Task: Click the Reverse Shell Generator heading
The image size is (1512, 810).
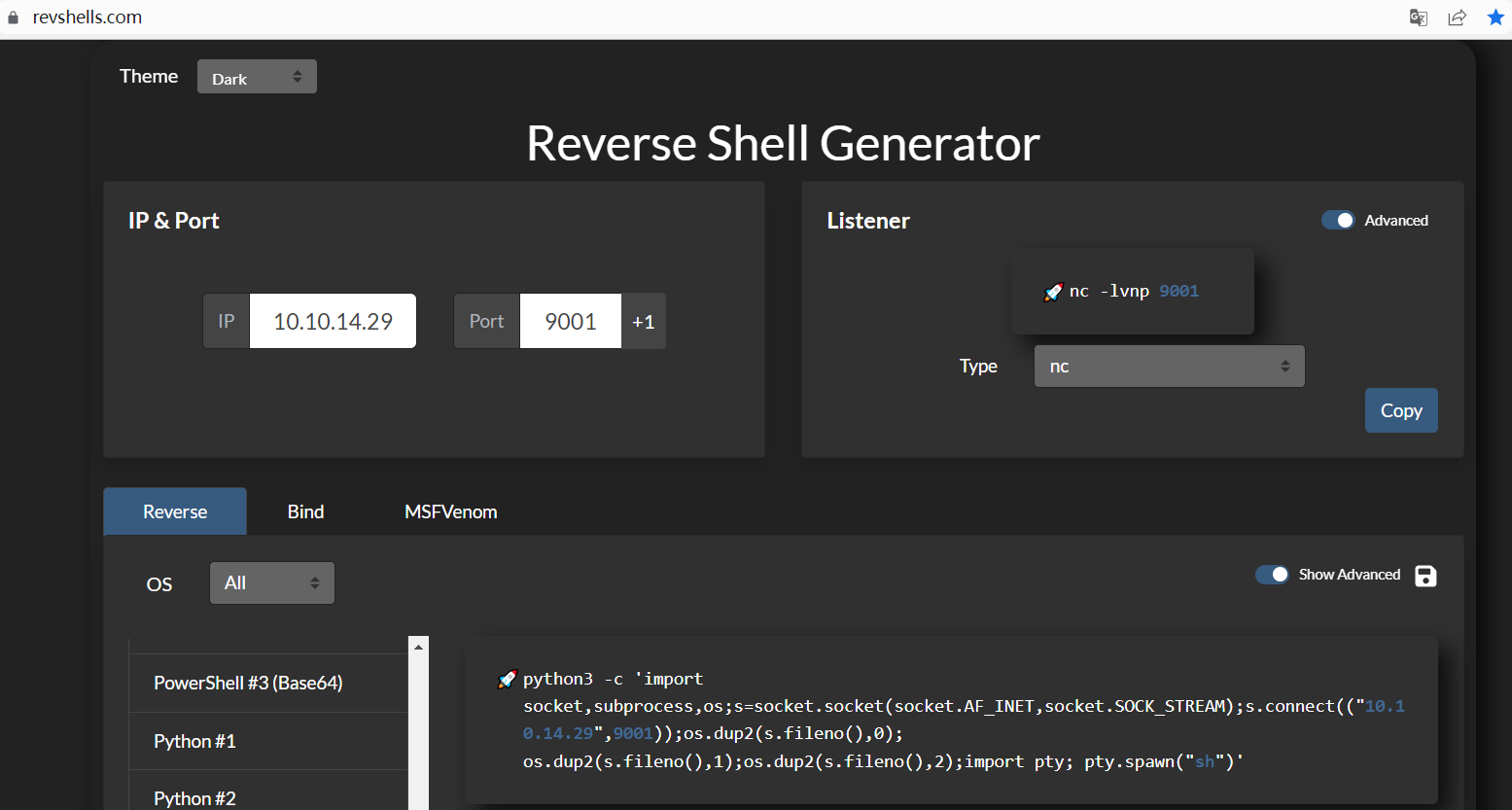Action: pyautogui.click(x=783, y=144)
